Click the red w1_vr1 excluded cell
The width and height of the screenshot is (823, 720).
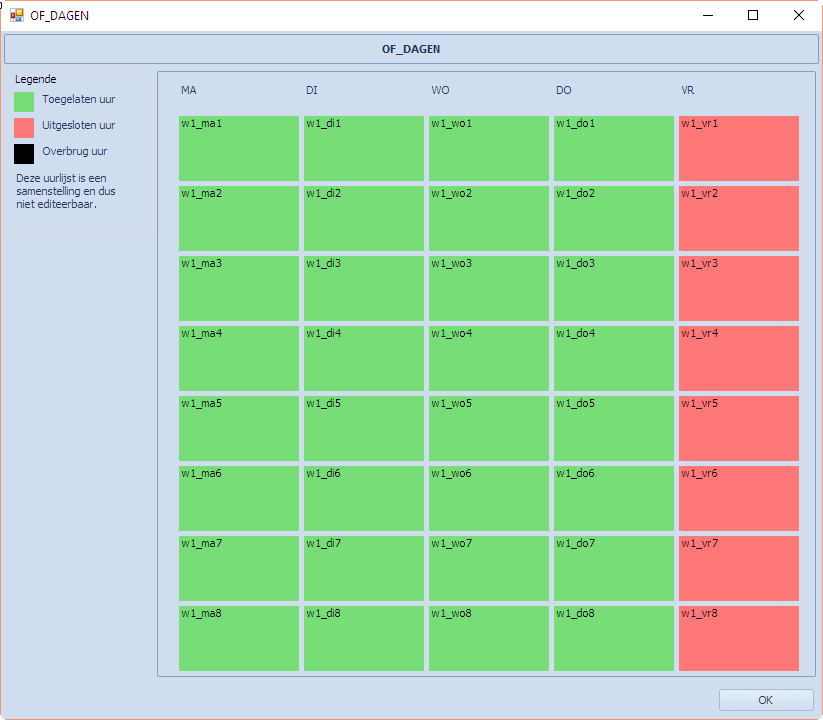coord(738,149)
